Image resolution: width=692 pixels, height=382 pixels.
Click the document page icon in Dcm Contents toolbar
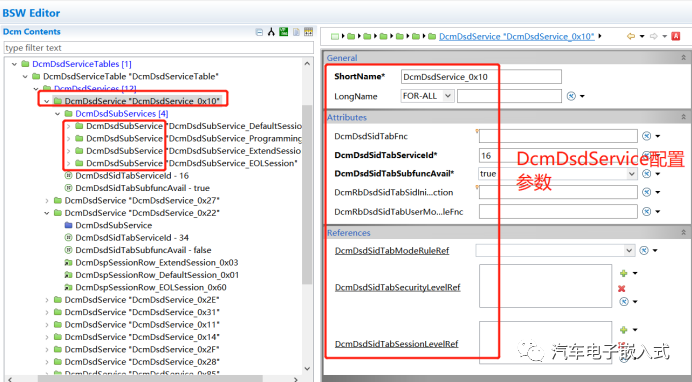pyautogui.click(x=296, y=32)
